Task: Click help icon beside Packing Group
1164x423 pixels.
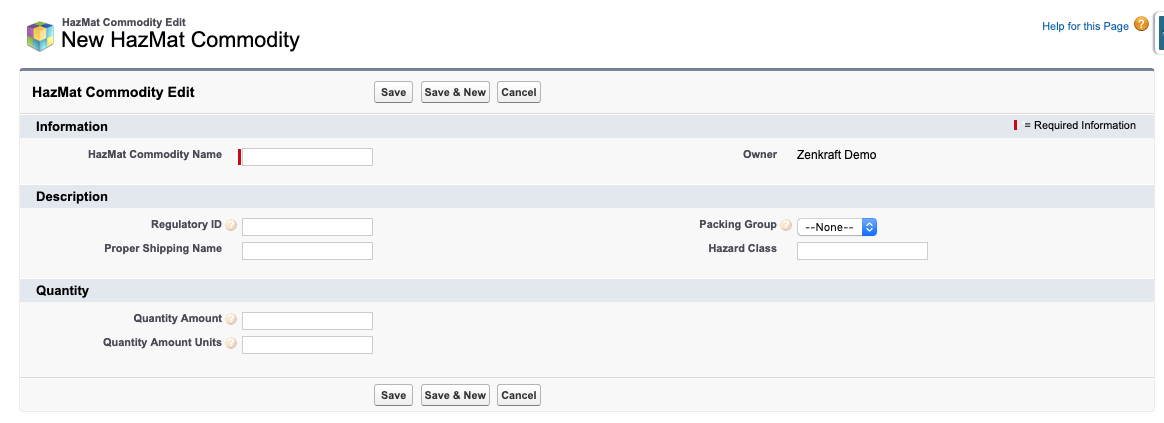Action: pos(785,225)
